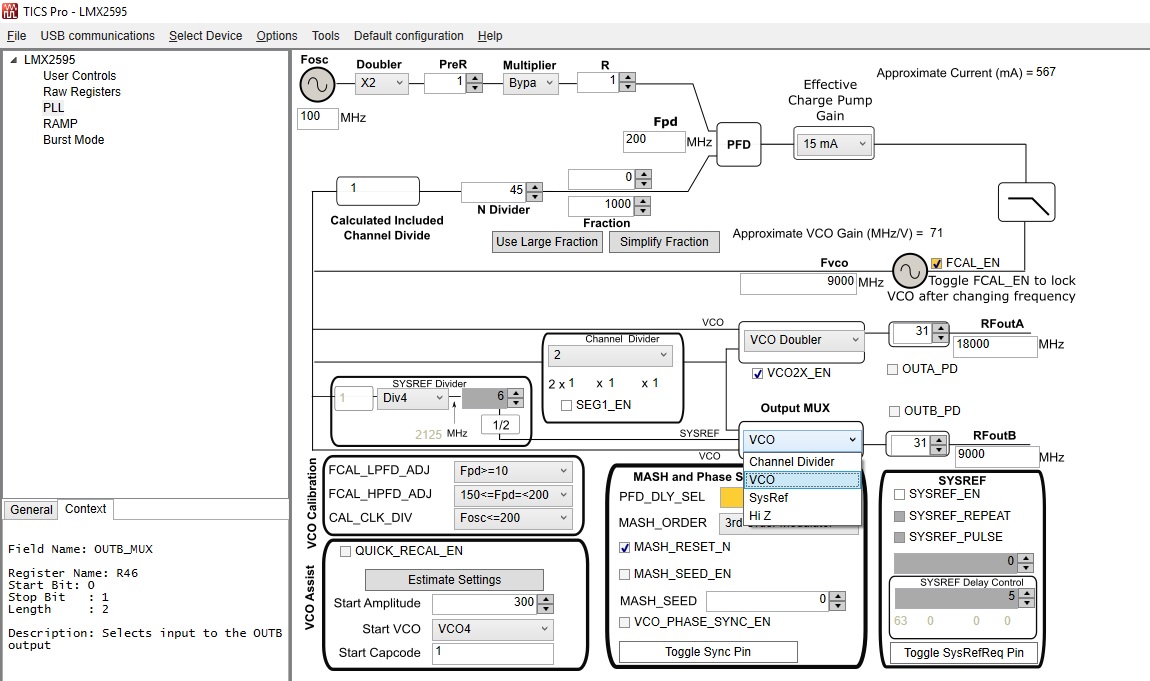Open the SYSREF Div4 dropdown
The width and height of the screenshot is (1150, 681).
coord(413,398)
